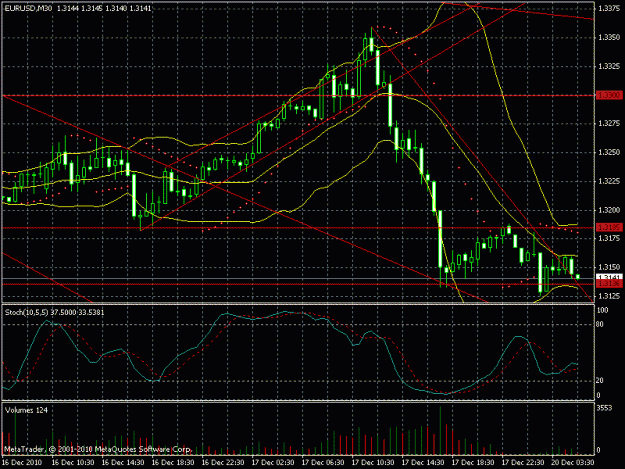Click the 16 Dec 2010 time label

tap(22, 463)
